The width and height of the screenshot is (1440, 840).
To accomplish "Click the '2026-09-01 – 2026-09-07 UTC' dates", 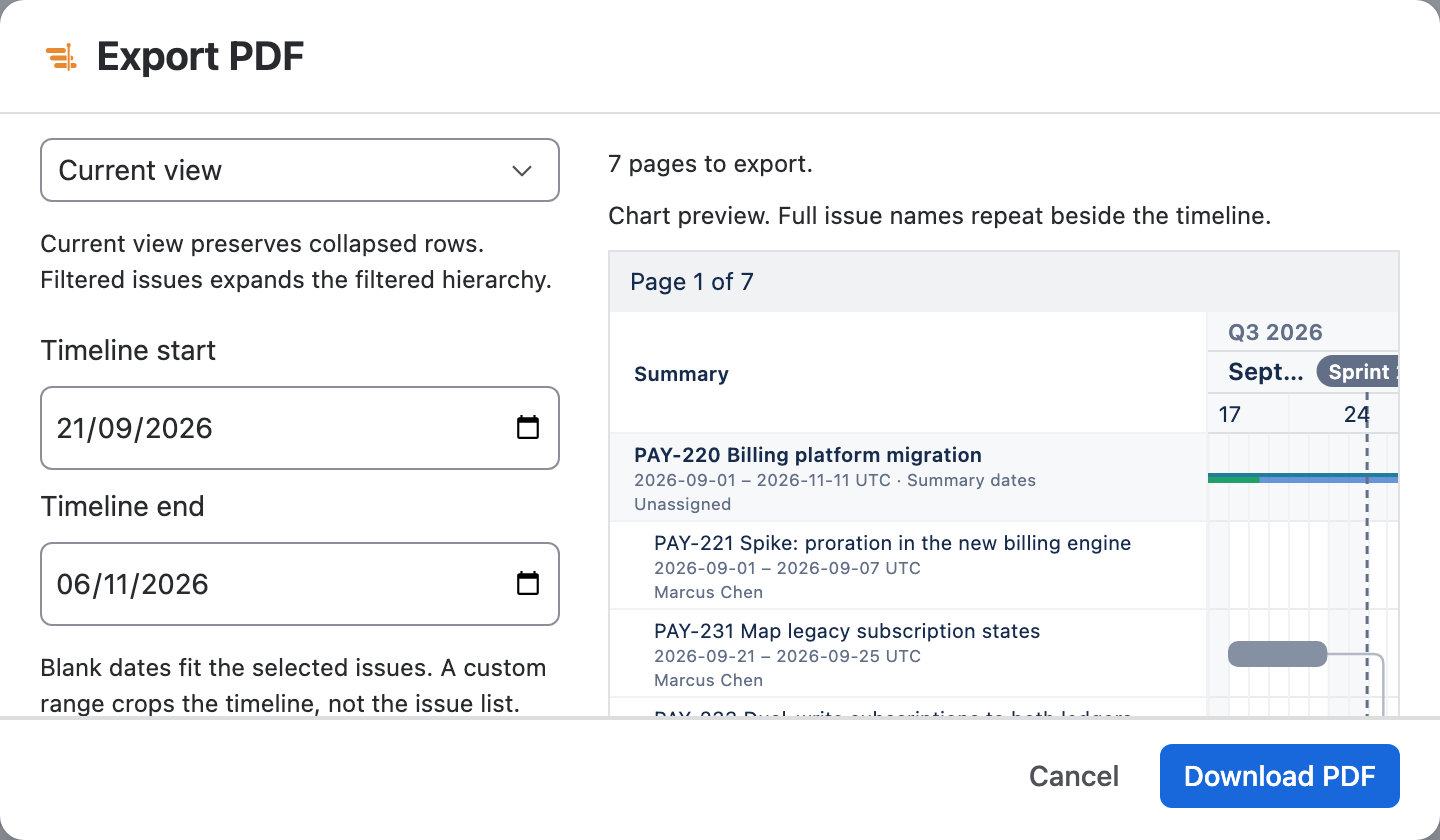I will [787, 568].
